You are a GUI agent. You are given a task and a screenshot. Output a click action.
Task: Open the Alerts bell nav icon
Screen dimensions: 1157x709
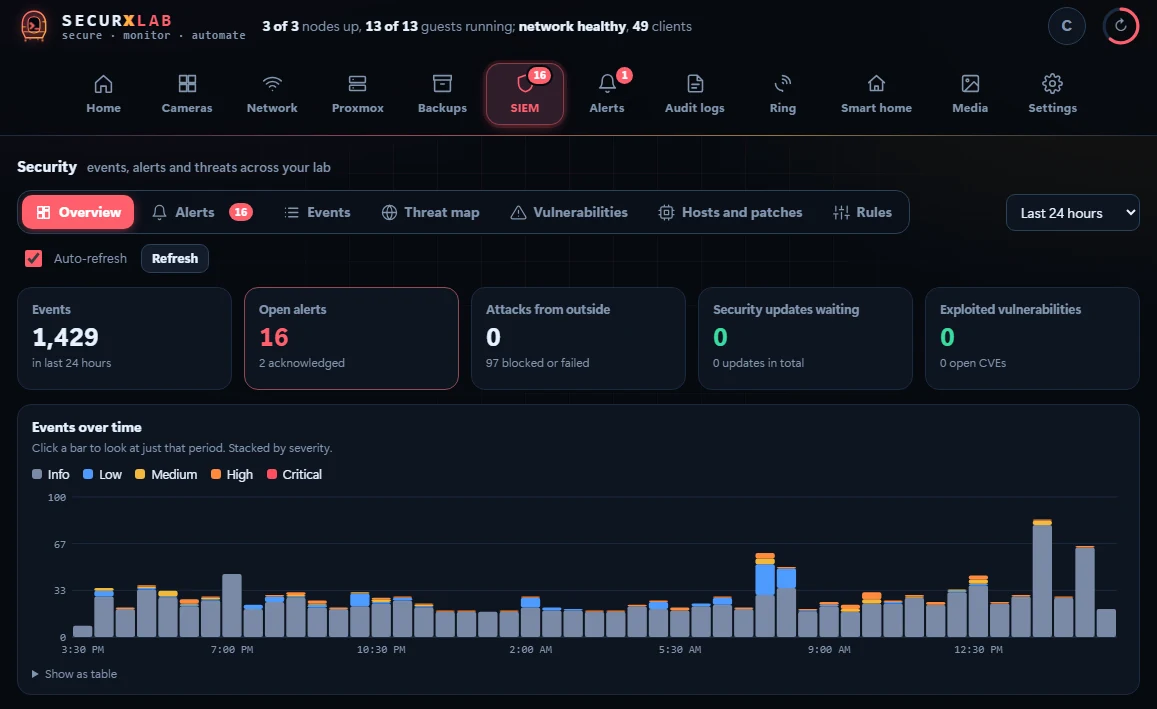(607, 83)
